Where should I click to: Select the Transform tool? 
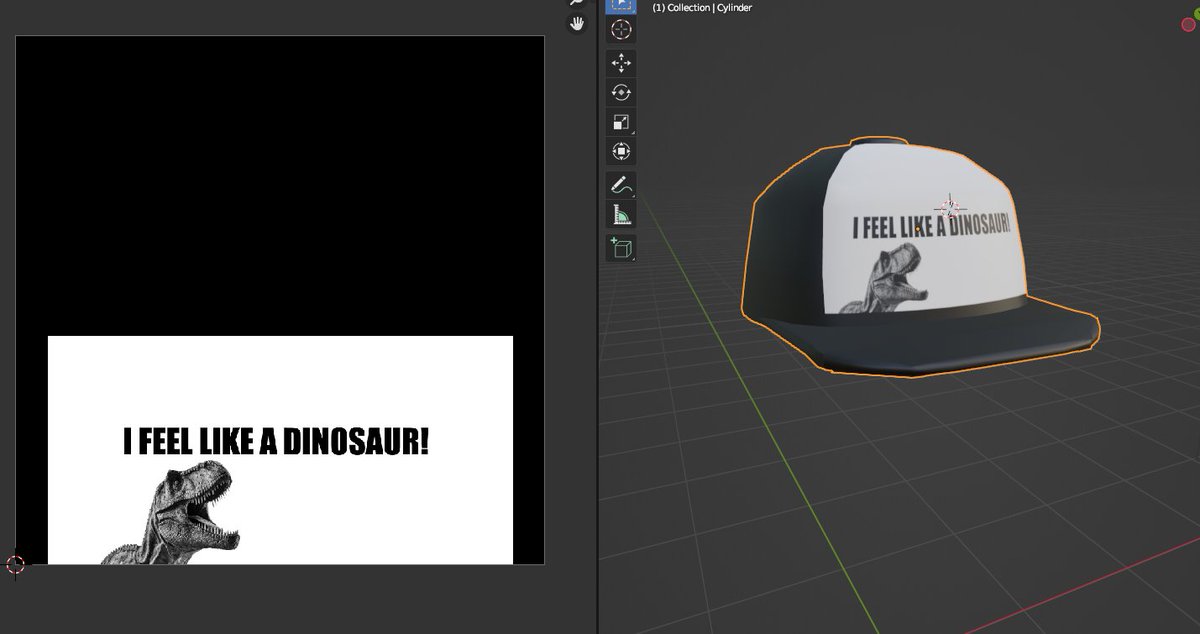[621, 151]
